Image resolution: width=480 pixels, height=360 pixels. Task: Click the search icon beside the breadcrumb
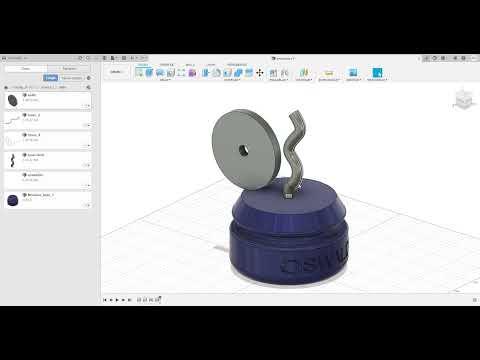88,87
